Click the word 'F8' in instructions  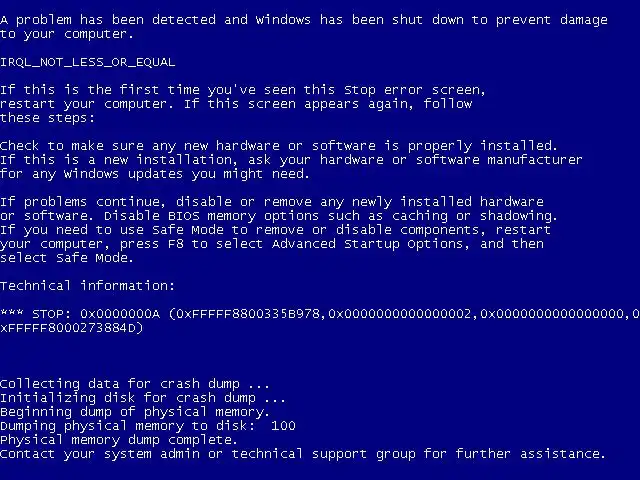(x=176, y=244)
